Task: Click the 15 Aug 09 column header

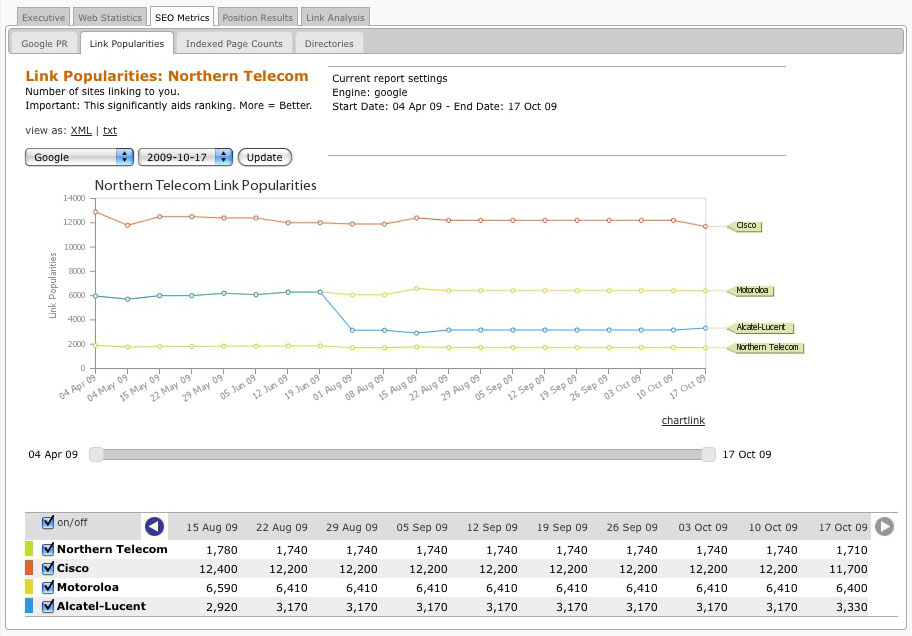Action: 212,527
